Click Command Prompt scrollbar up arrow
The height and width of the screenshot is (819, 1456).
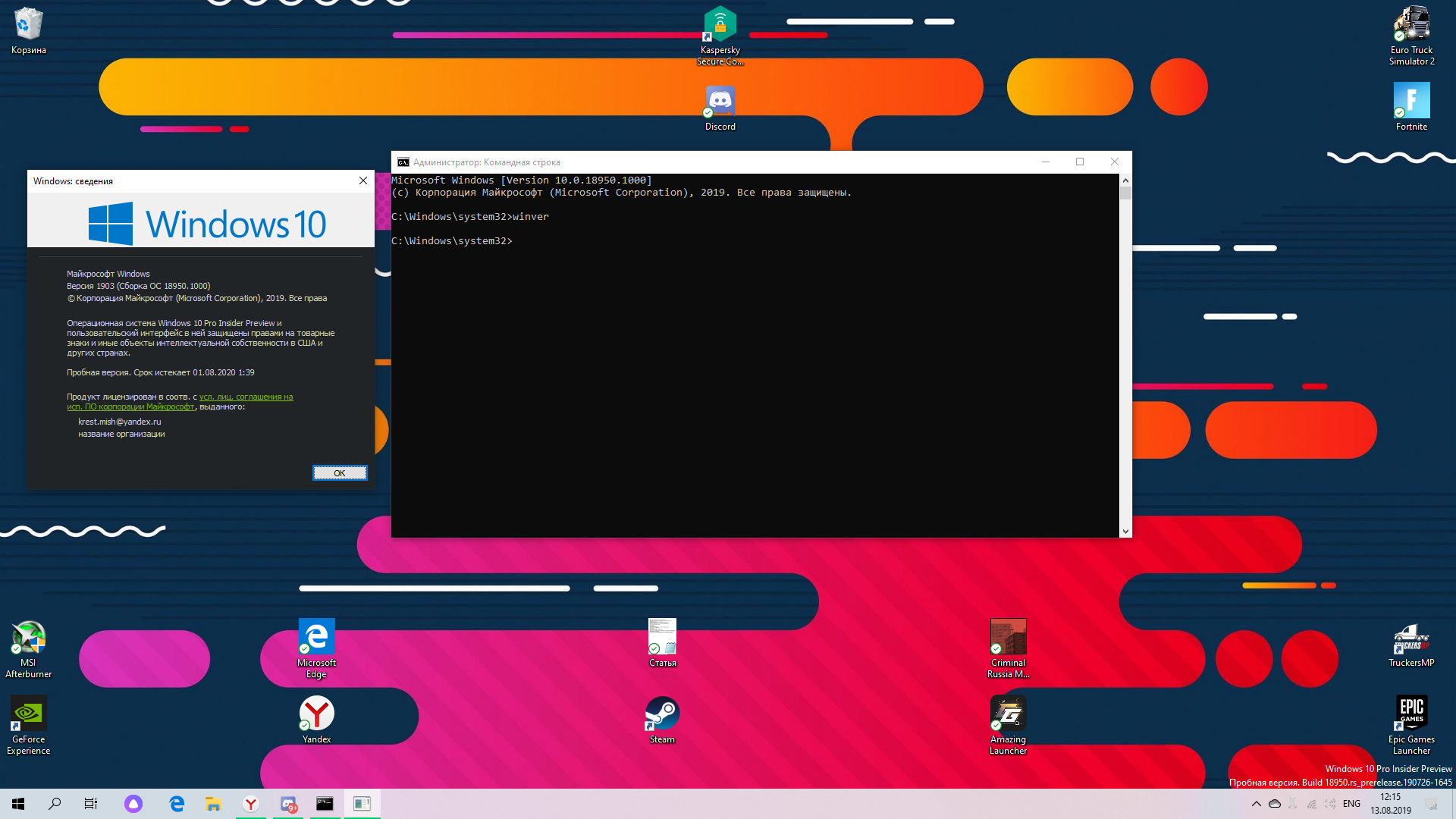[x=1125, y=180]
